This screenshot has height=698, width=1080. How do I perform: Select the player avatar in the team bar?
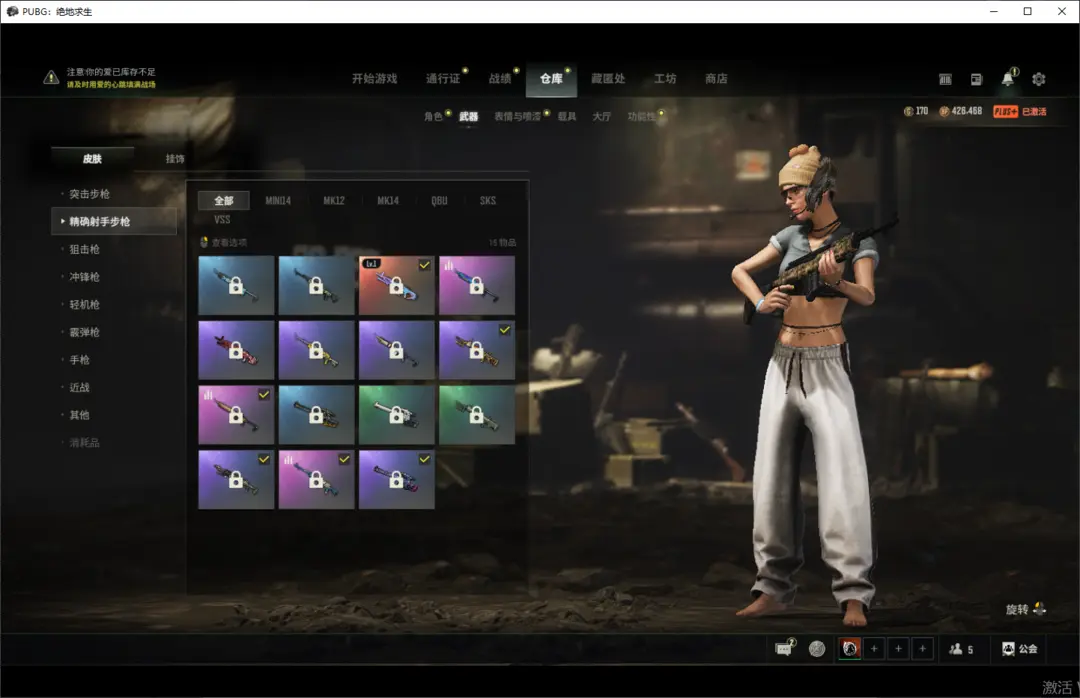[x=850, y=648]
